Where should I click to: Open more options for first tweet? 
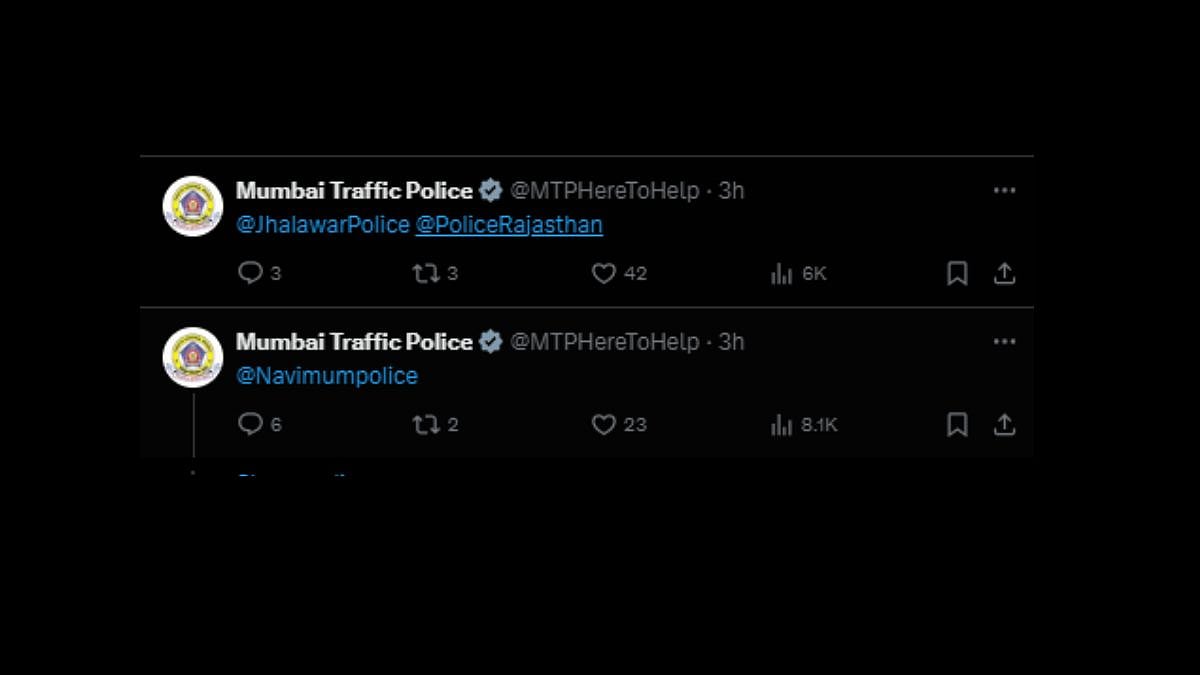[x=1004, y=190]
